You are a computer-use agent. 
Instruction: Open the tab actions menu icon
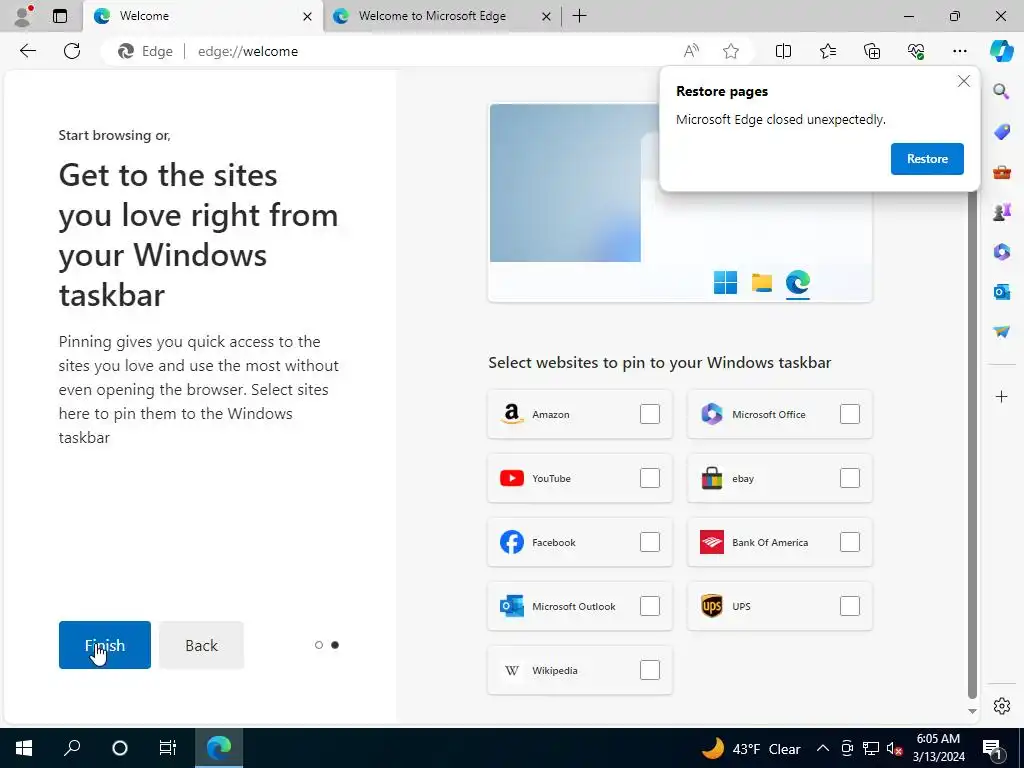click(60, 16)
